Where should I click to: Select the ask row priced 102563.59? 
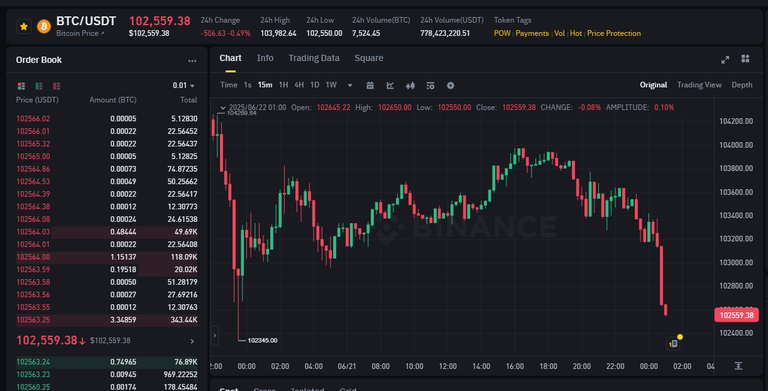[x=107, y=269]
